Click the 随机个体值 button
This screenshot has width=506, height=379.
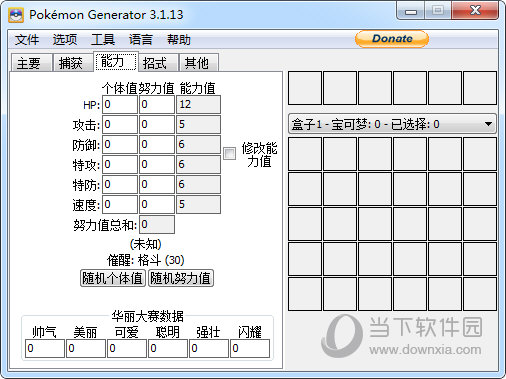tap(113, 278)
